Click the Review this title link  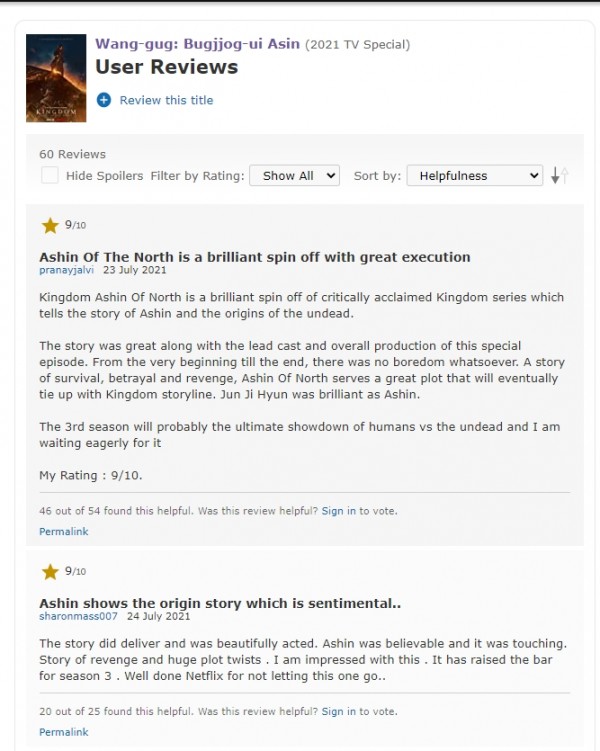166,100
